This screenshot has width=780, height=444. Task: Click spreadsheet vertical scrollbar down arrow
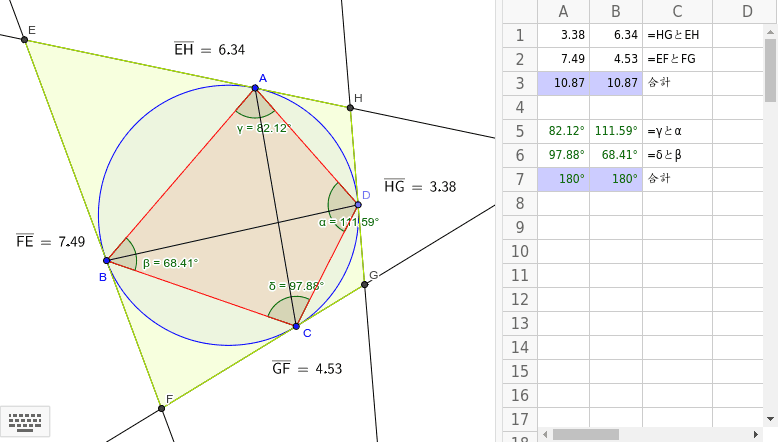(x=771, y=419)
